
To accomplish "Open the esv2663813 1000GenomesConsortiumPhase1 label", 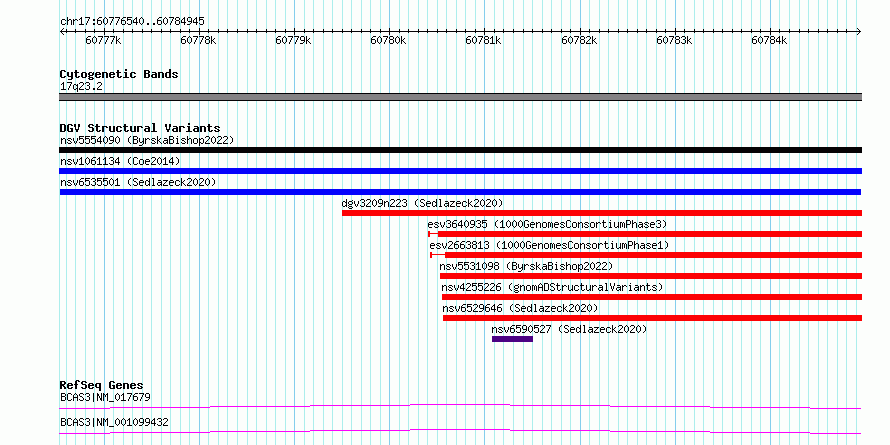I will tap(549, 245).
